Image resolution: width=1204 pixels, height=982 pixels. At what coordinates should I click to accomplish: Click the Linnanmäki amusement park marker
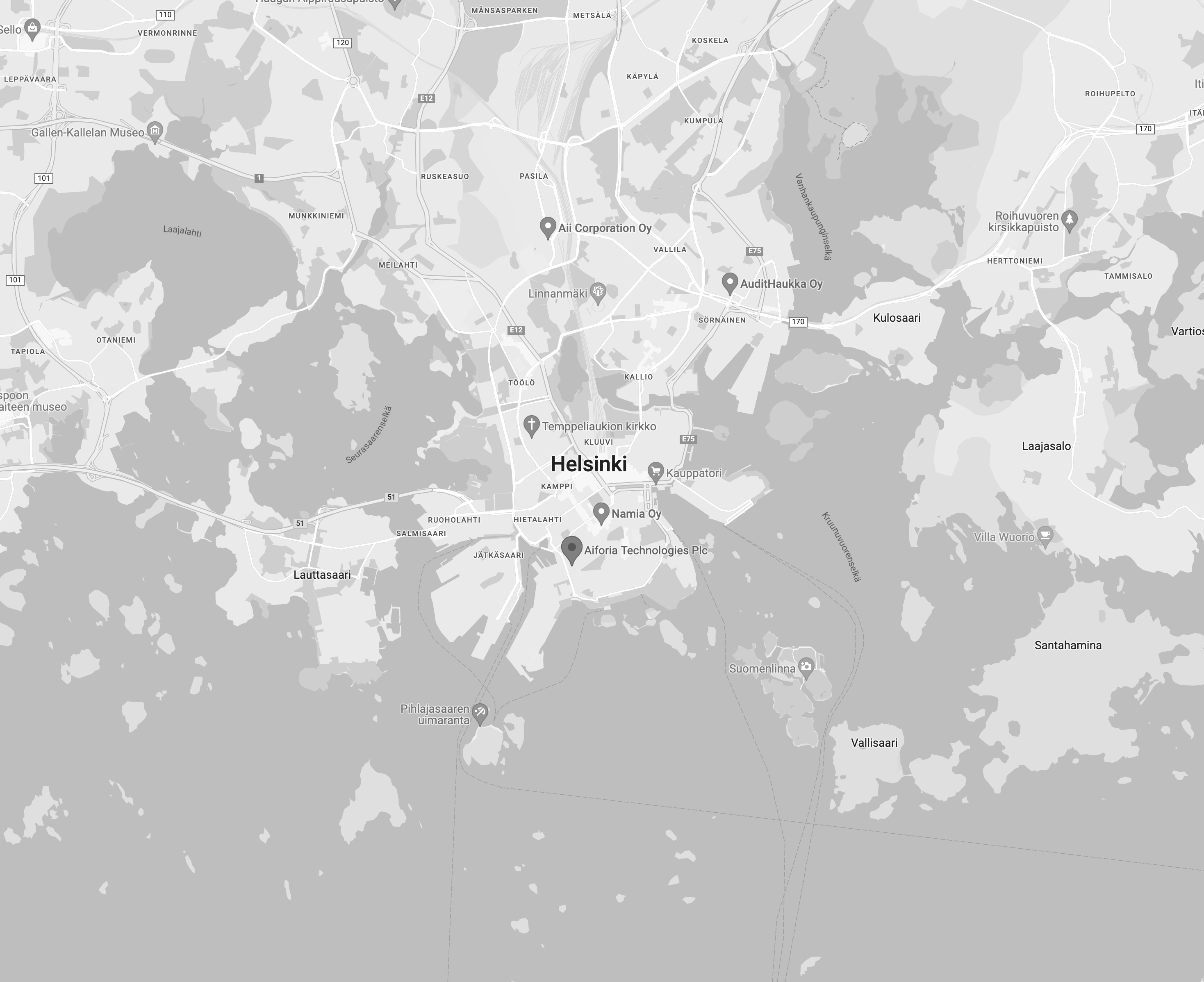[x=598, y=293]
